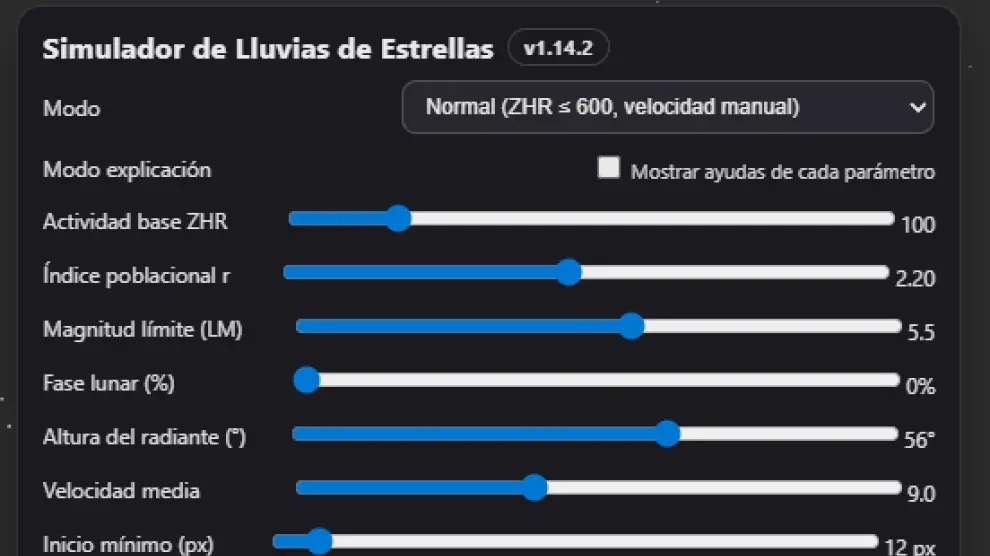
Task: Click the Velocidad media slider thumb
Action: 535,488
